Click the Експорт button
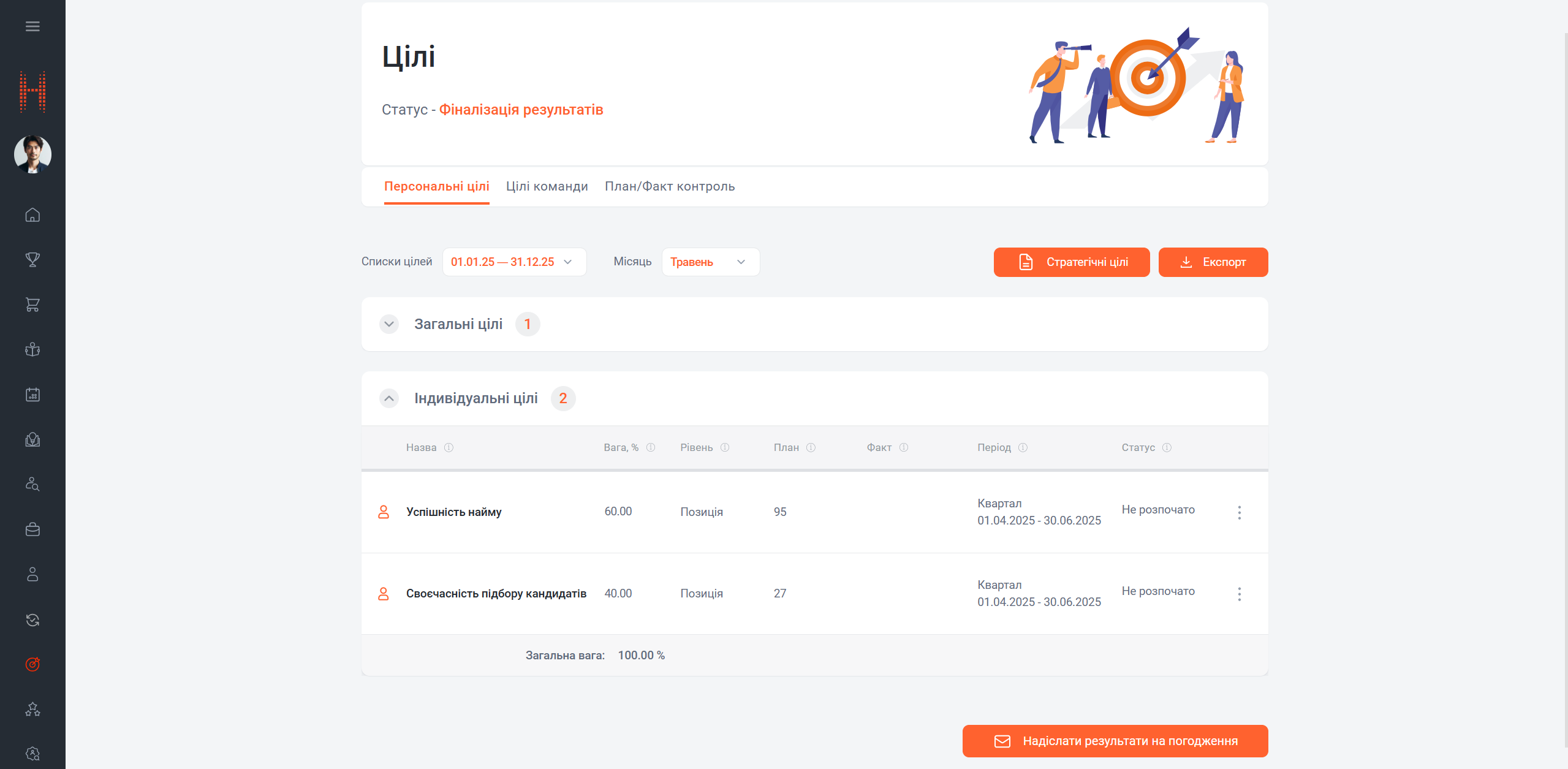 pyautogui.click(x=1213, y=262)
